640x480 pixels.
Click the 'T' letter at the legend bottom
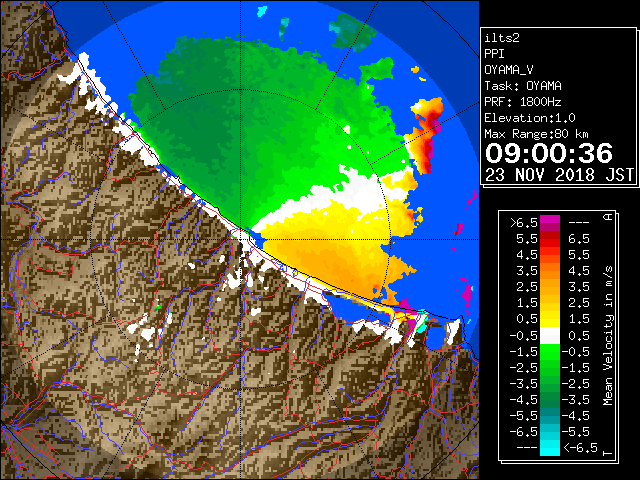click(x=608, y=453)
